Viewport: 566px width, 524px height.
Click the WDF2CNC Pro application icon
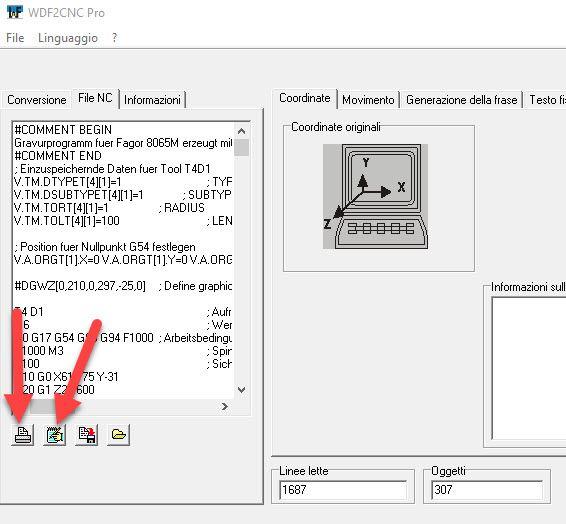(15, 12)
